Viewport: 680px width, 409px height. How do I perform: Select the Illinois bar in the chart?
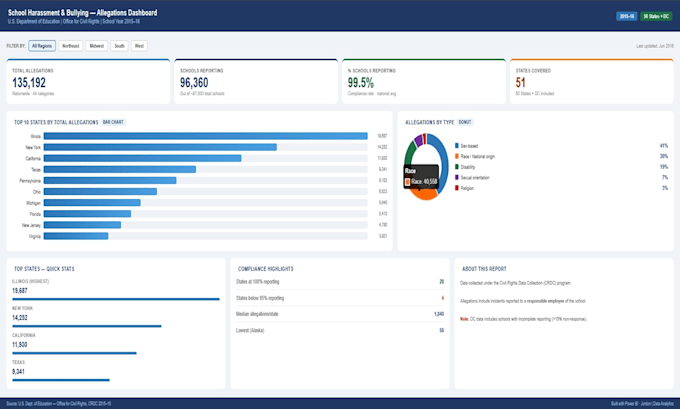tap(206, 136)
